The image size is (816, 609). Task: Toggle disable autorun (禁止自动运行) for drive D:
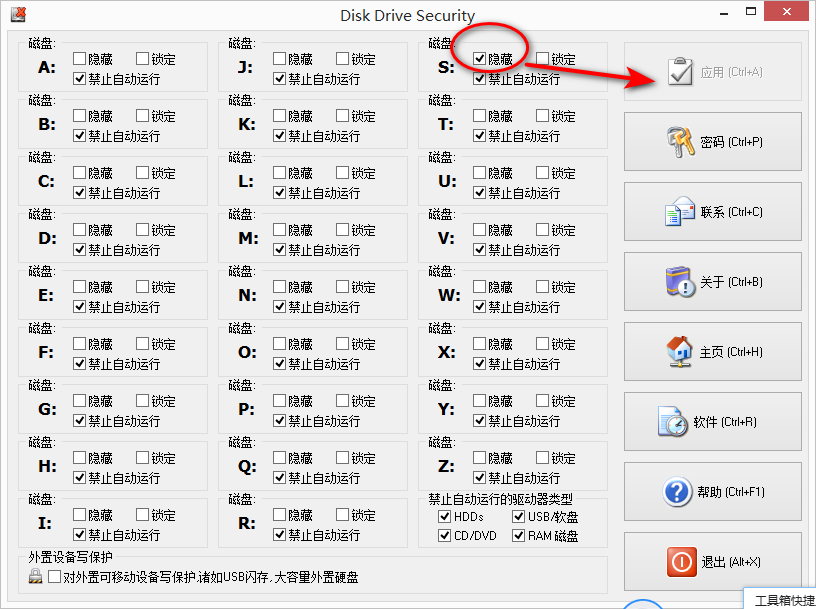[80, 249]
